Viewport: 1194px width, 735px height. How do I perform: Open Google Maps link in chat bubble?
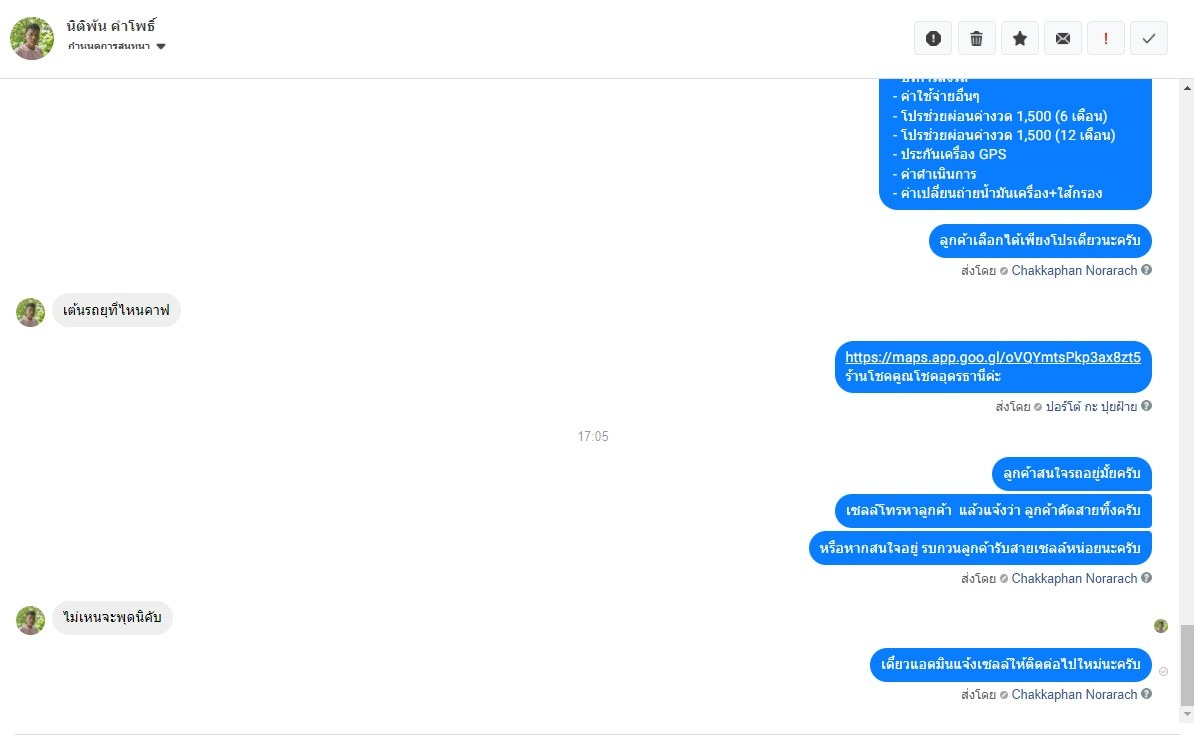pos(993,357)
